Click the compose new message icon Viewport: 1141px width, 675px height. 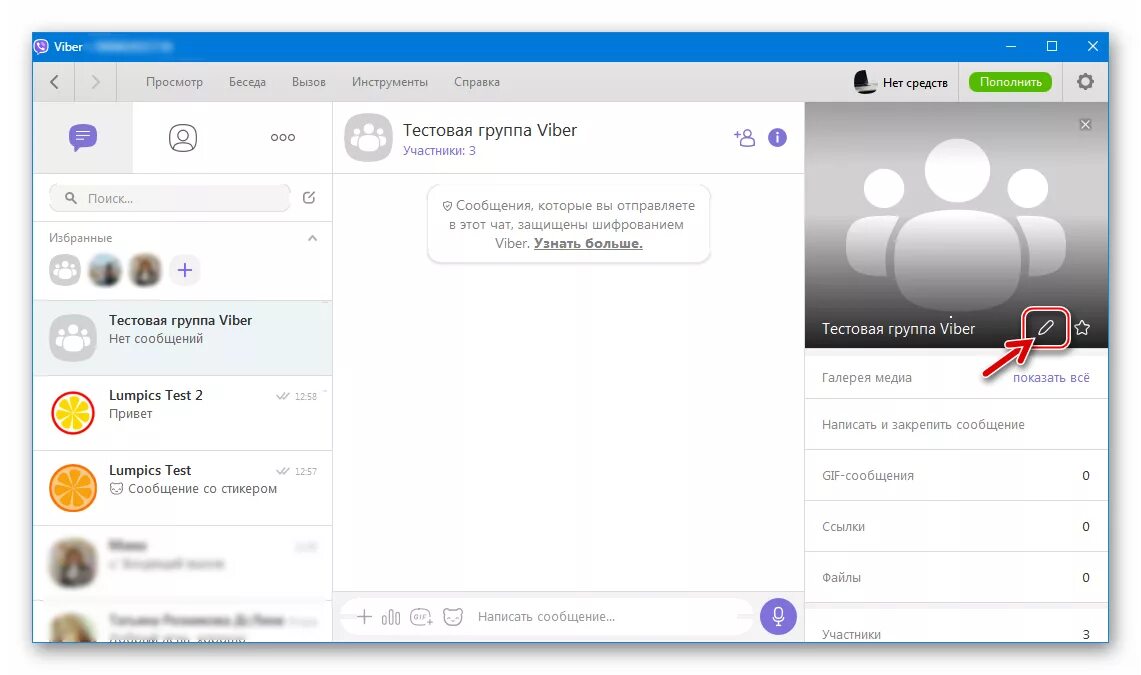(309, 197)
